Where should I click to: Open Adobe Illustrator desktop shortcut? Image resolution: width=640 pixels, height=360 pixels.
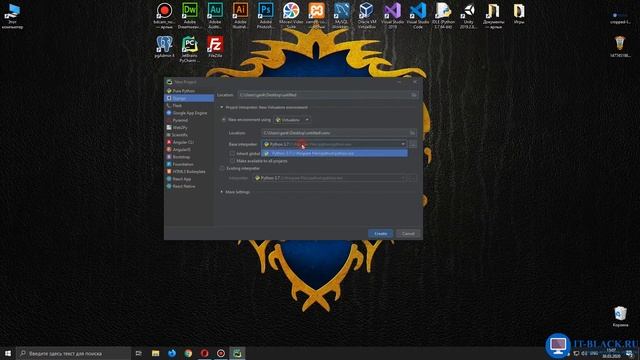coord(240,16)
